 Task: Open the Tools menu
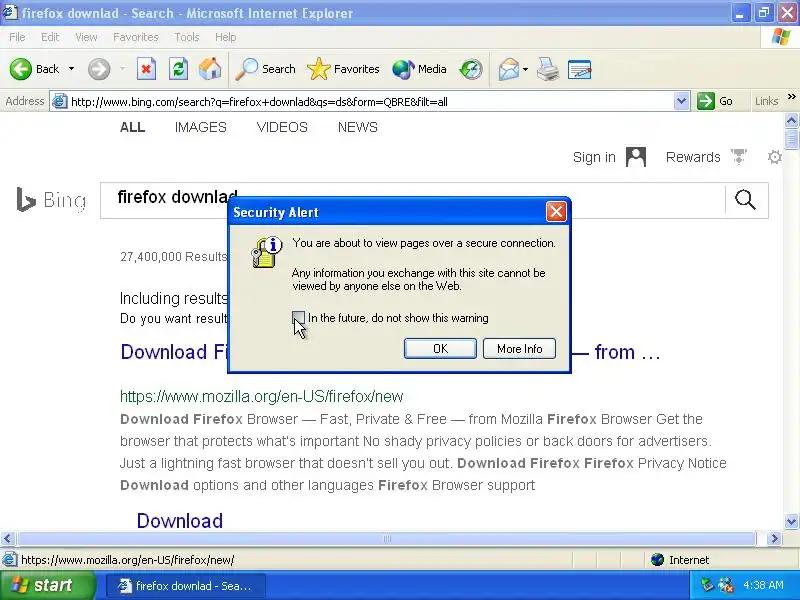pos(187,37)
